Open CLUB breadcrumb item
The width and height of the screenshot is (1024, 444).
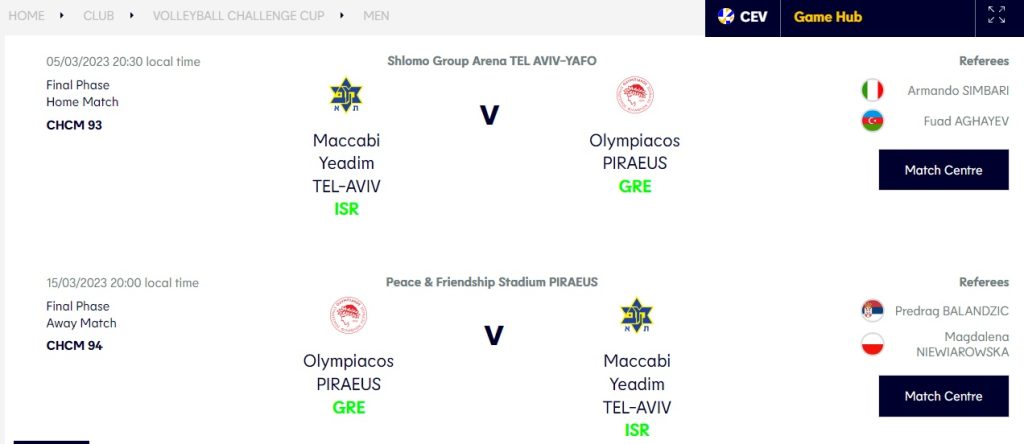click(x=98, y=16)
